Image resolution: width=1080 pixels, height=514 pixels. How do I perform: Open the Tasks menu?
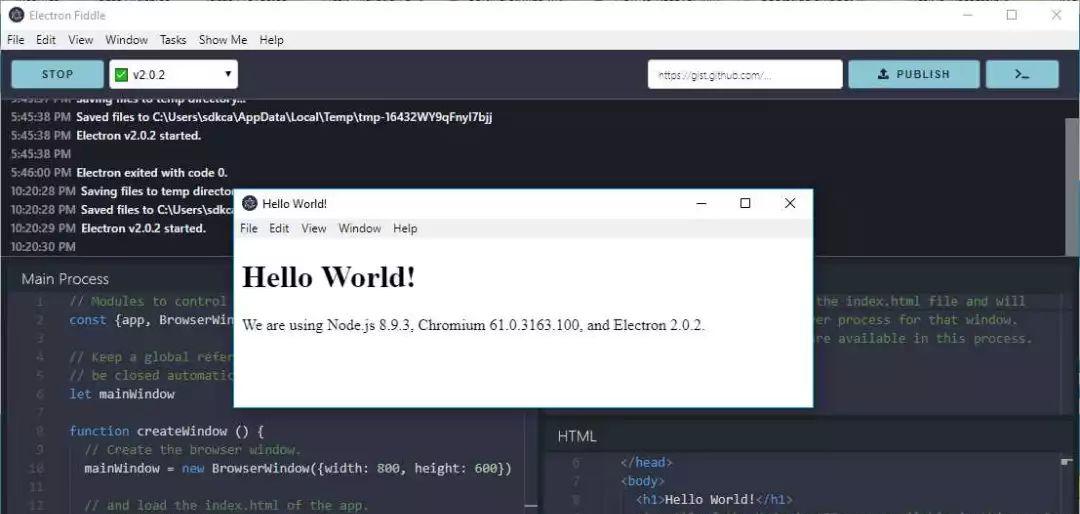coord(173,40)
